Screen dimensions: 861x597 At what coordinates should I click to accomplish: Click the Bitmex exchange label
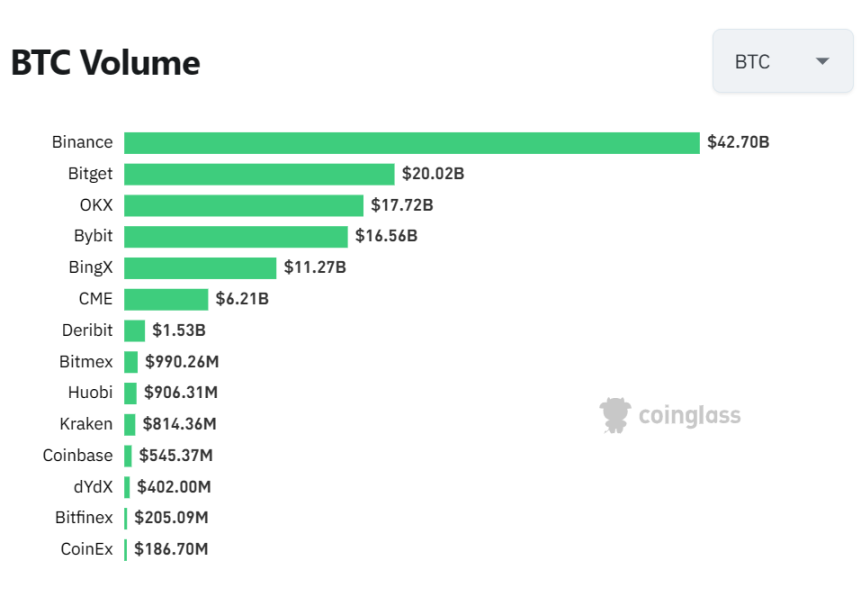86,361
